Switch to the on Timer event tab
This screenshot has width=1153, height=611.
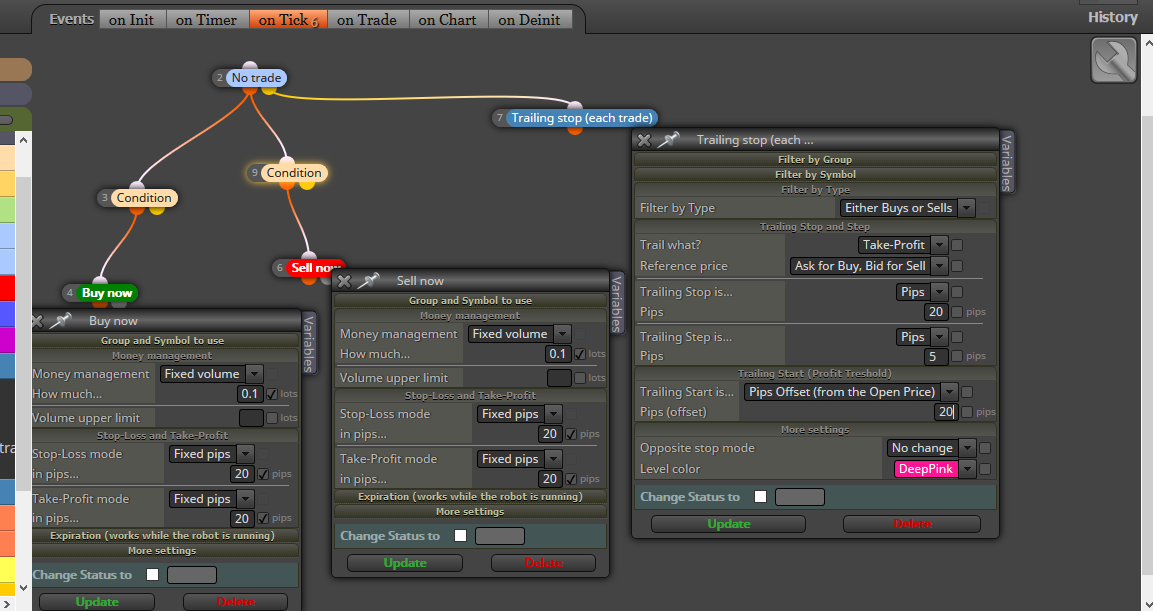coord(207,20)
